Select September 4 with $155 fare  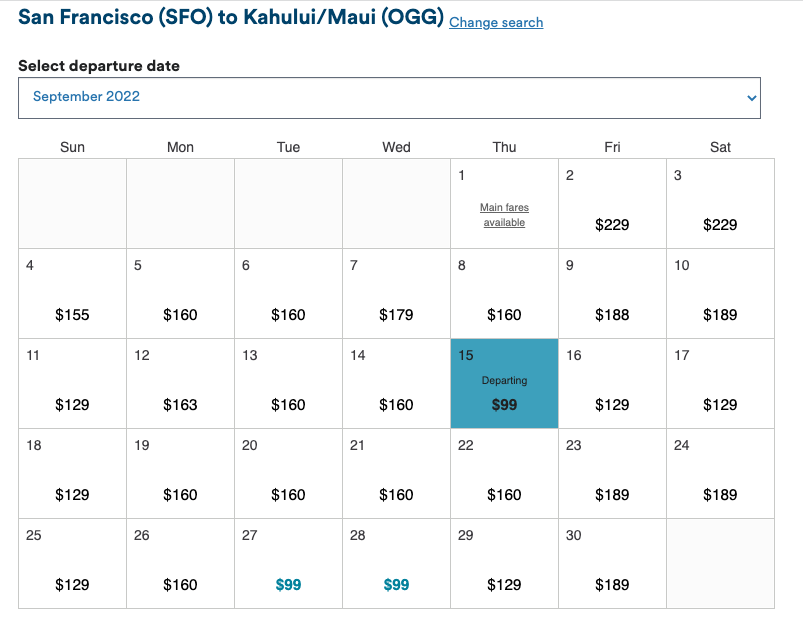click(72, 294)
